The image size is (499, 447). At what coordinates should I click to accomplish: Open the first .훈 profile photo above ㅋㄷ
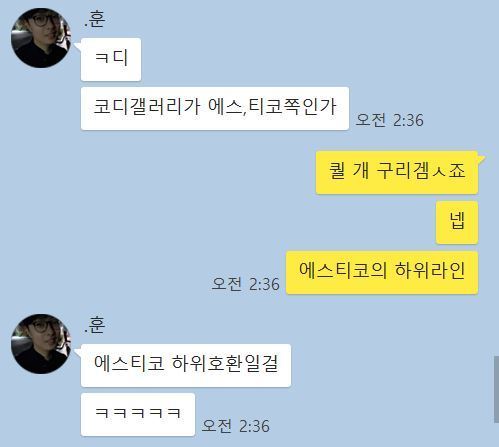coord(41,38)
